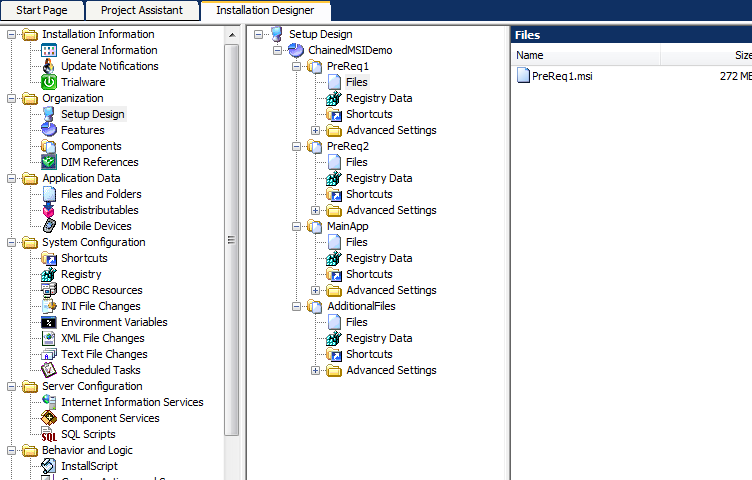Click the PreReq1.msi file icon
The image size is (752, 480).
[523, 76]
